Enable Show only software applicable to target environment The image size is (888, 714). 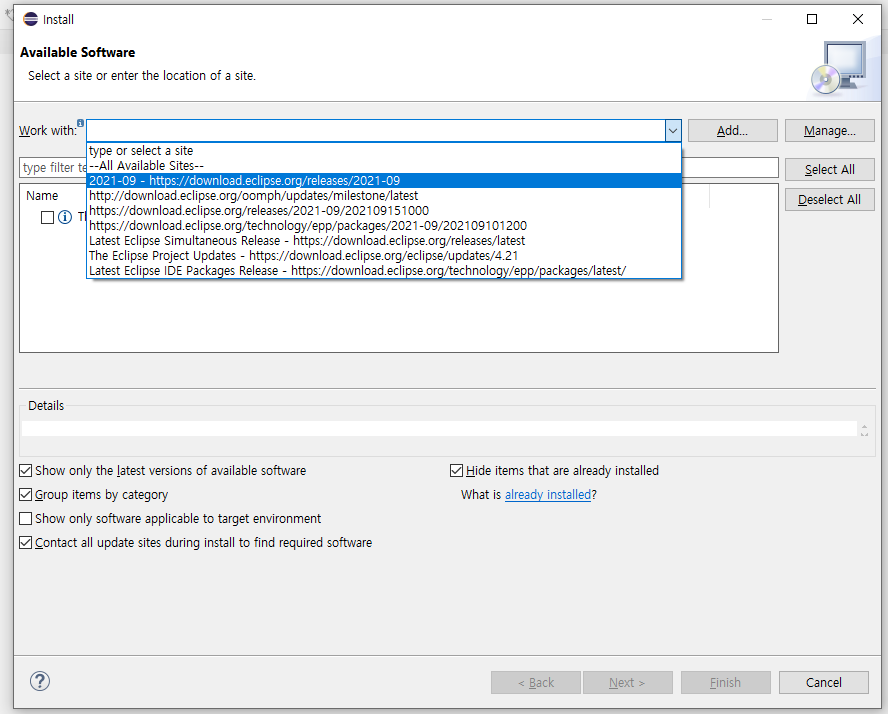pyautogui.click(x=25, y=518)
